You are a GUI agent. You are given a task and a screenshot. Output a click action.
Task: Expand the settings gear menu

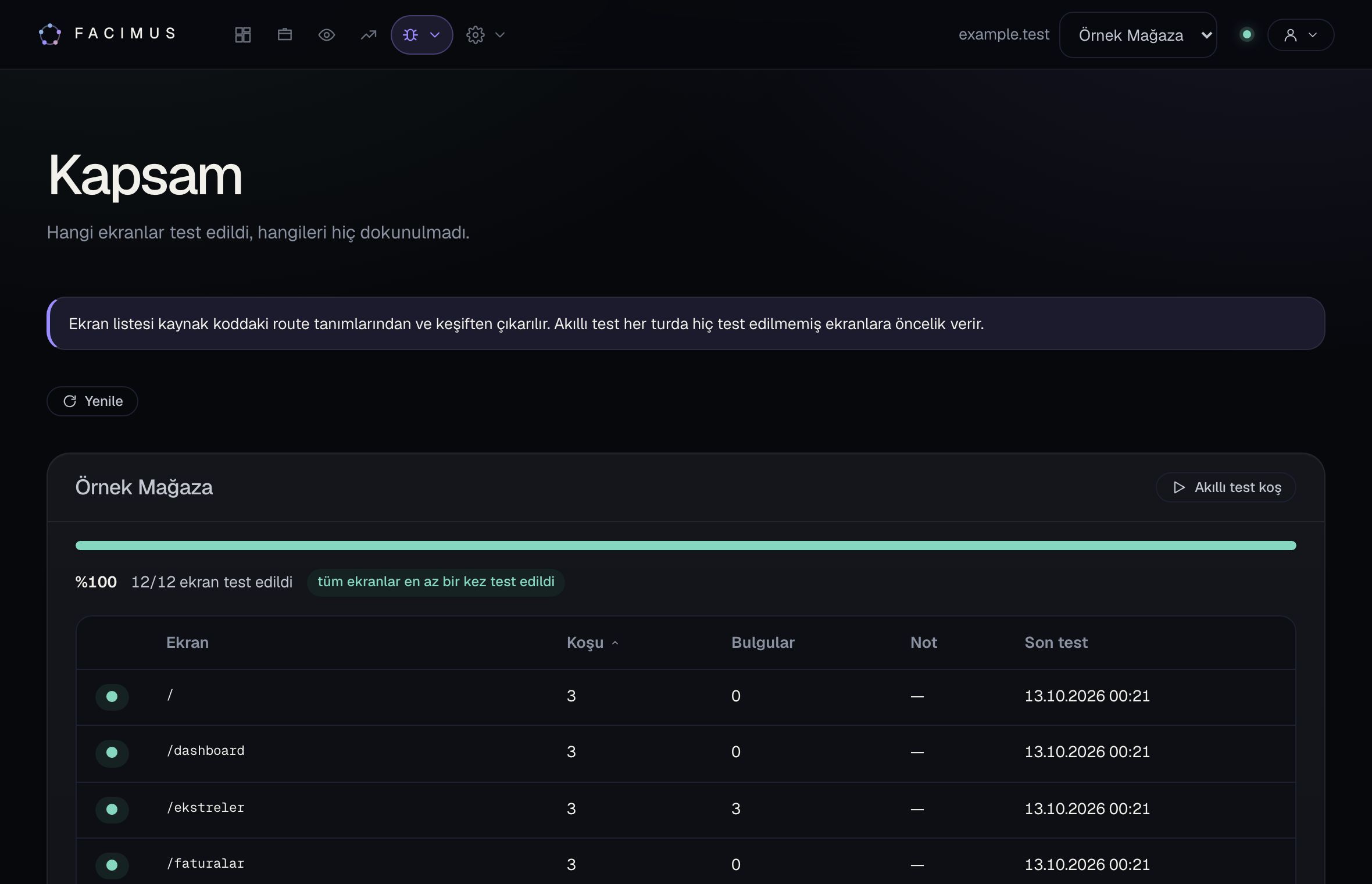[x=485, y=35]
